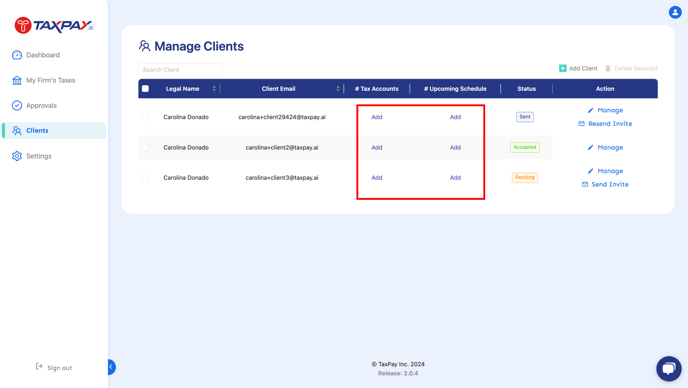Screen dimensions: 688x388
Task: Click the Approvals checkmark icon
Action: (17, 105)
